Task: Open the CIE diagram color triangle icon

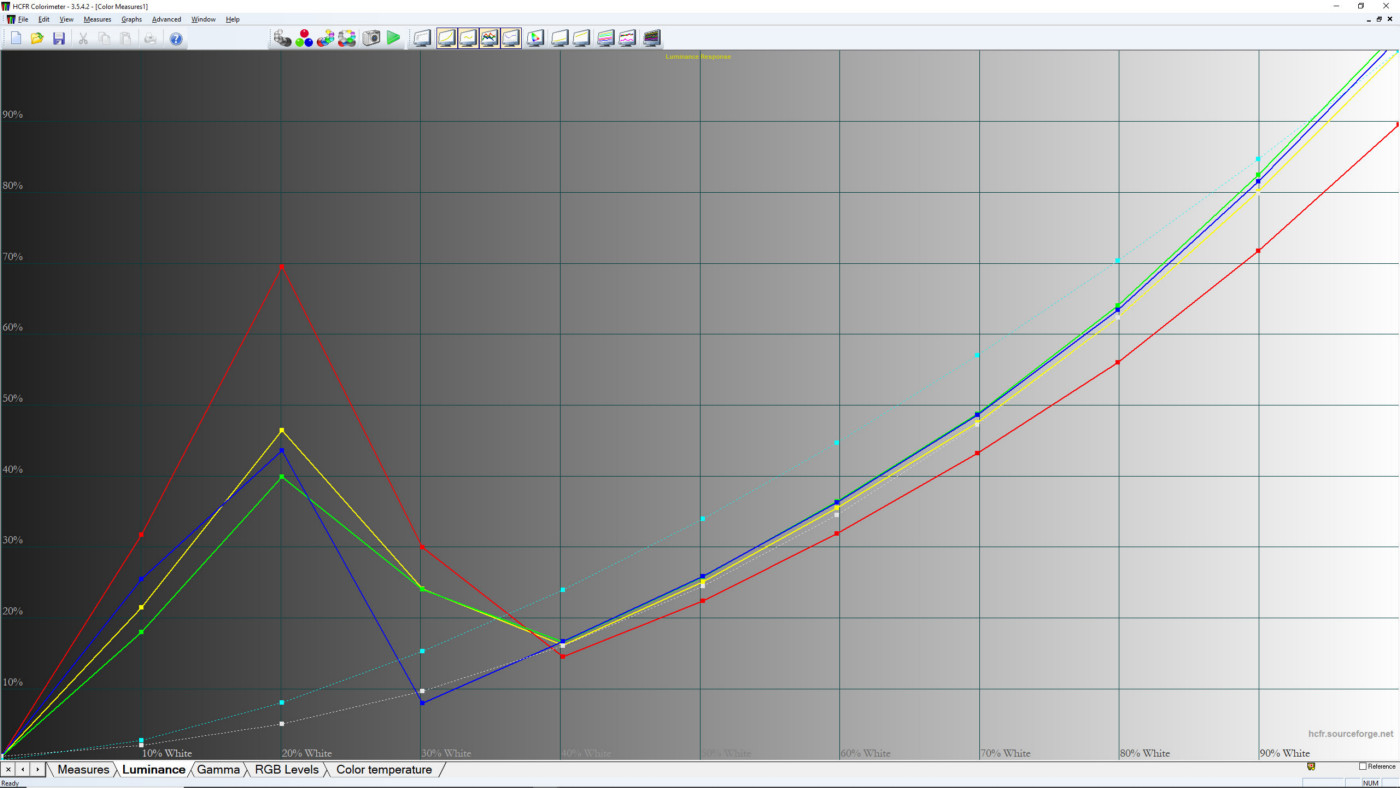Action: (x=535, y=38)
